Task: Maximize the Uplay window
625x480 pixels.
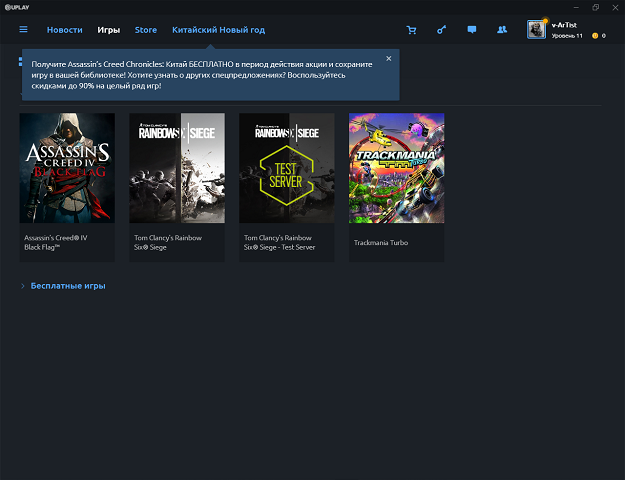Action: click(x=595, y=7)
